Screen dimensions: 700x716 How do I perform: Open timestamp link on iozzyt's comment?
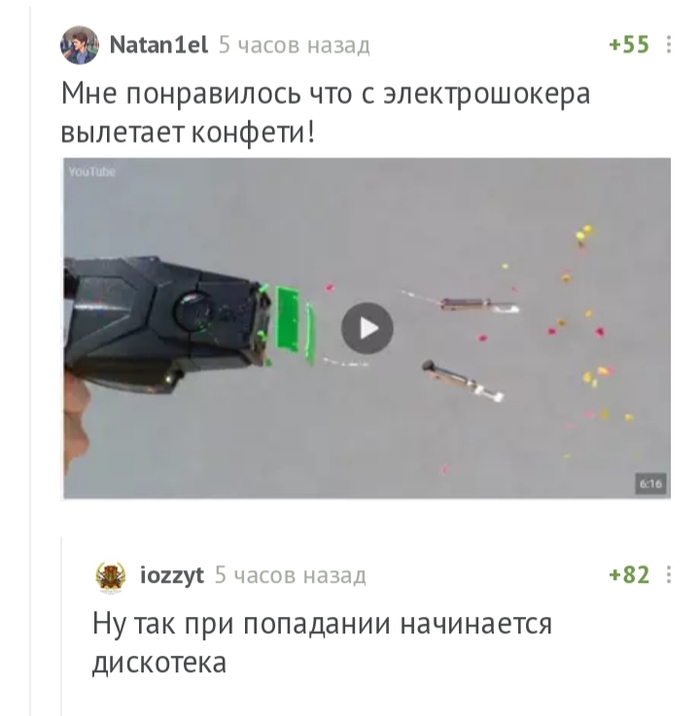pos(290,575)
